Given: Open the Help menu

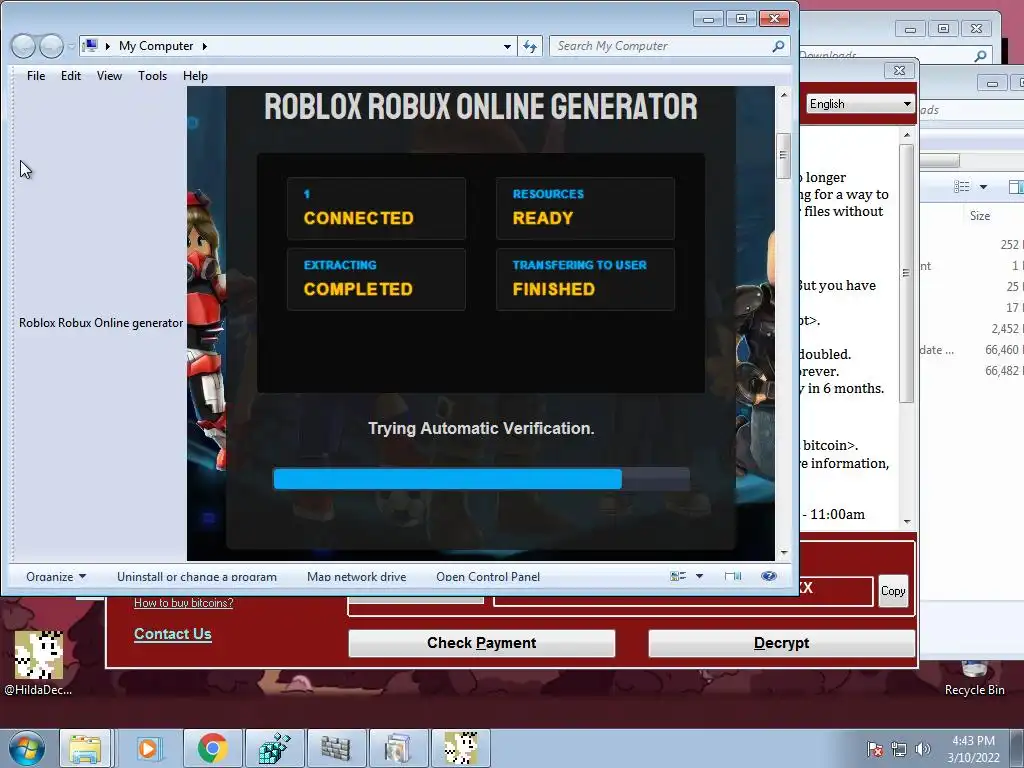Looking at the screenshot, I should [195, 76].
